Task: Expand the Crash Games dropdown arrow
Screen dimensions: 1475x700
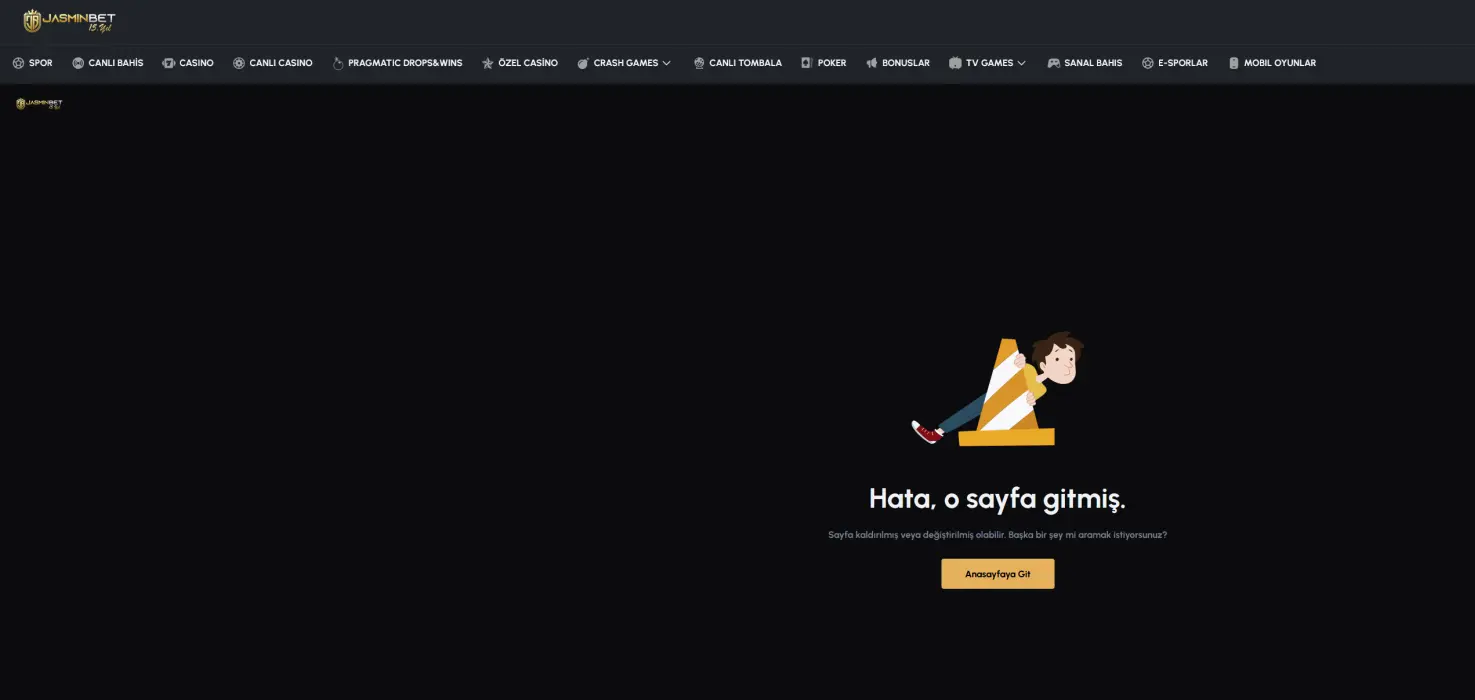Action: (667, 63)
